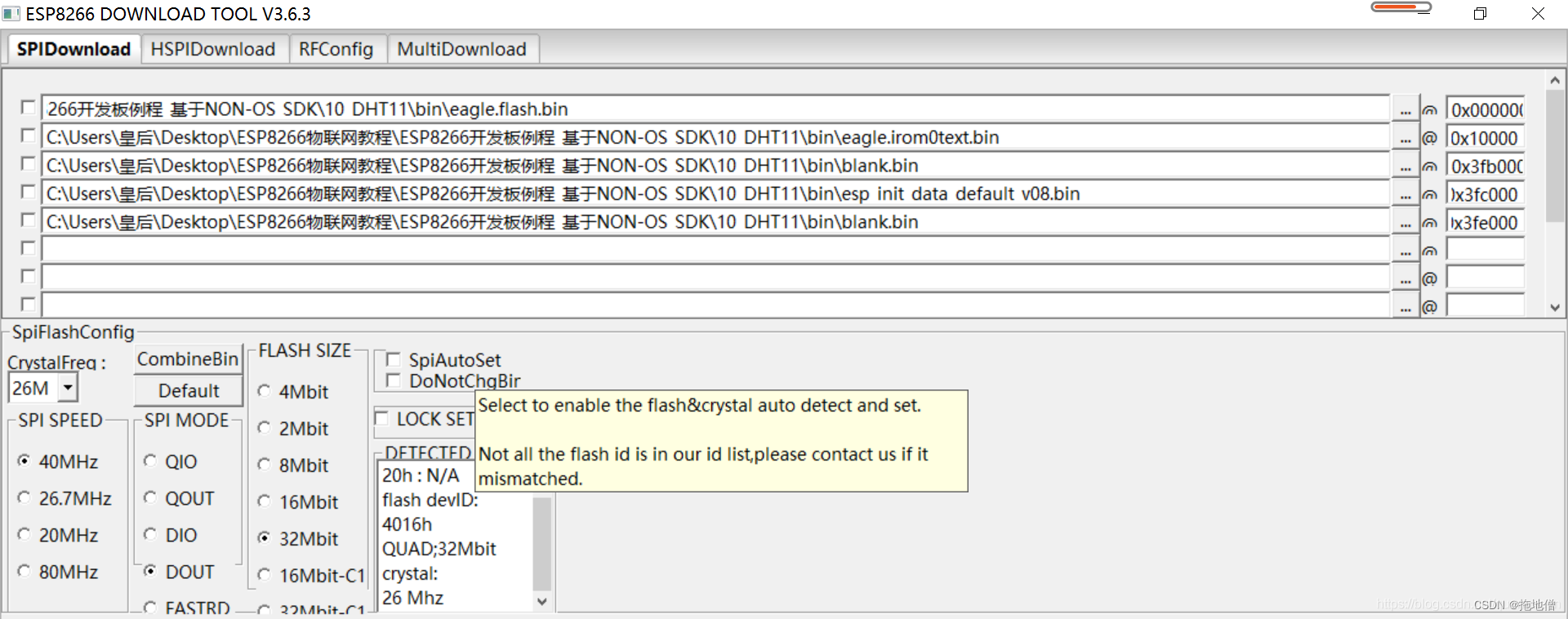
Task: Browse file for eagle.flash.bin row
Action: click(1405, 109)
